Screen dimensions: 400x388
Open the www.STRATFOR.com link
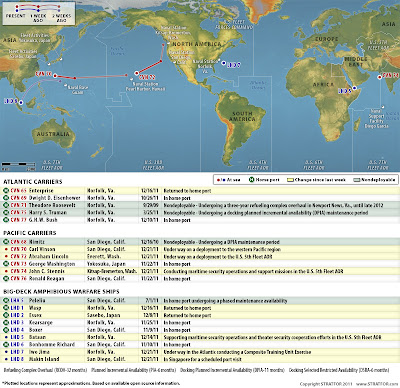click(x=377, y=384)
